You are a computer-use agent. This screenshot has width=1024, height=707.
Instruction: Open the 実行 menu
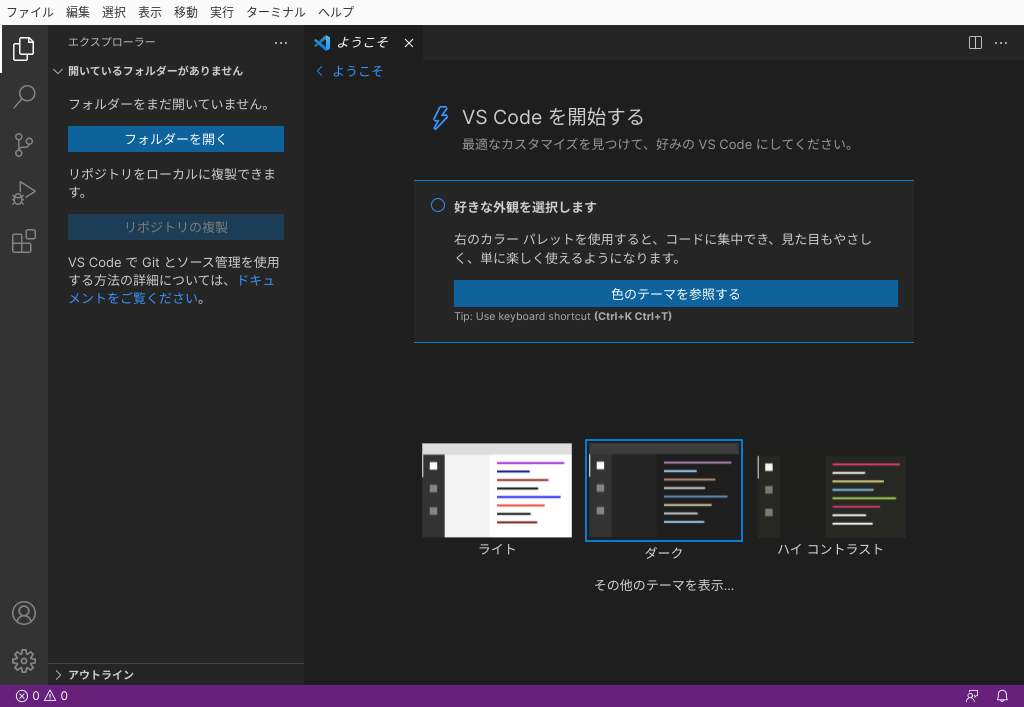click(x=221, y=12)
